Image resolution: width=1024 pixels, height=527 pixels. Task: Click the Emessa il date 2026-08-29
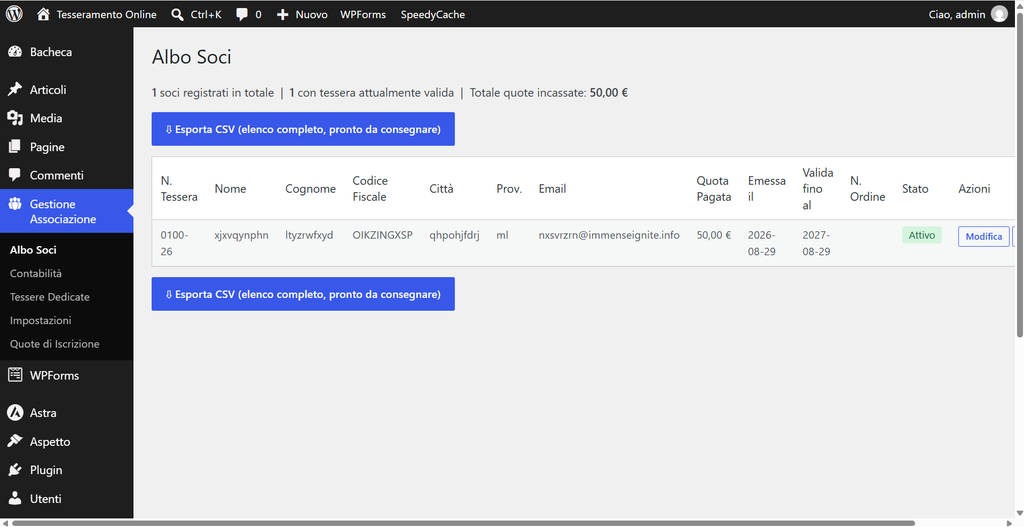coord(761,243)
